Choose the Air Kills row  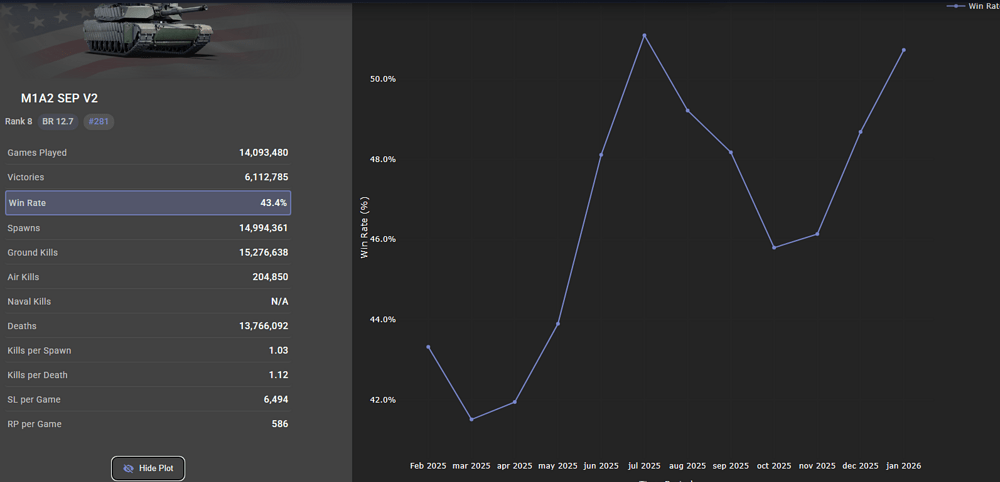(x=148, y=277)
